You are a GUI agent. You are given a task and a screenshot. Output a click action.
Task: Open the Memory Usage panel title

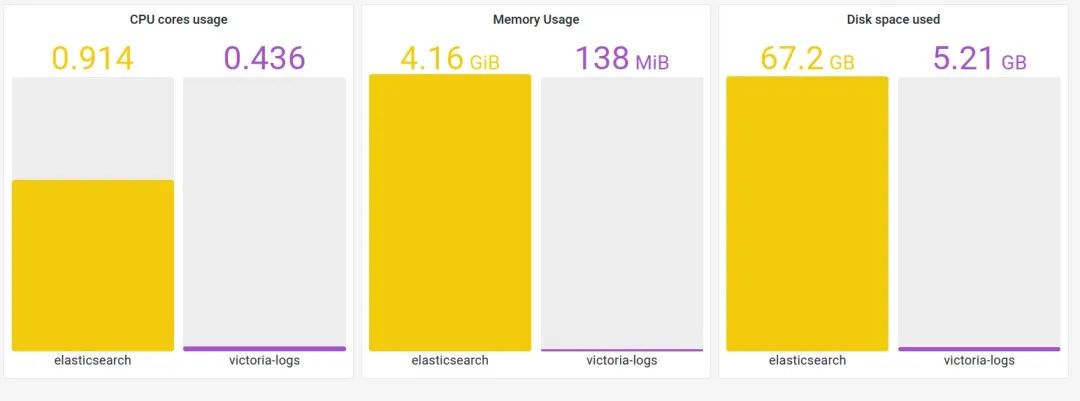point(535,19)
